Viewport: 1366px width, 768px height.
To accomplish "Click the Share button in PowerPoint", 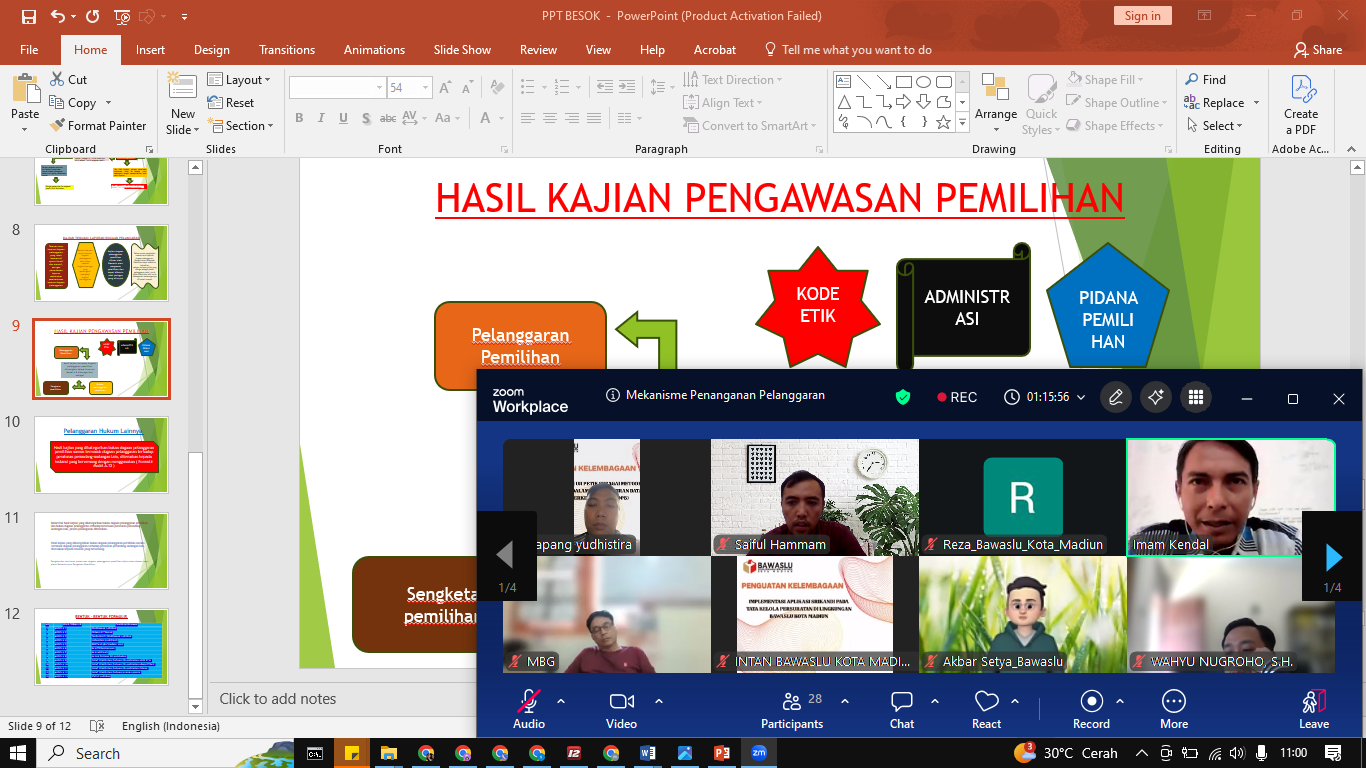I will [x=1317, y=50].
